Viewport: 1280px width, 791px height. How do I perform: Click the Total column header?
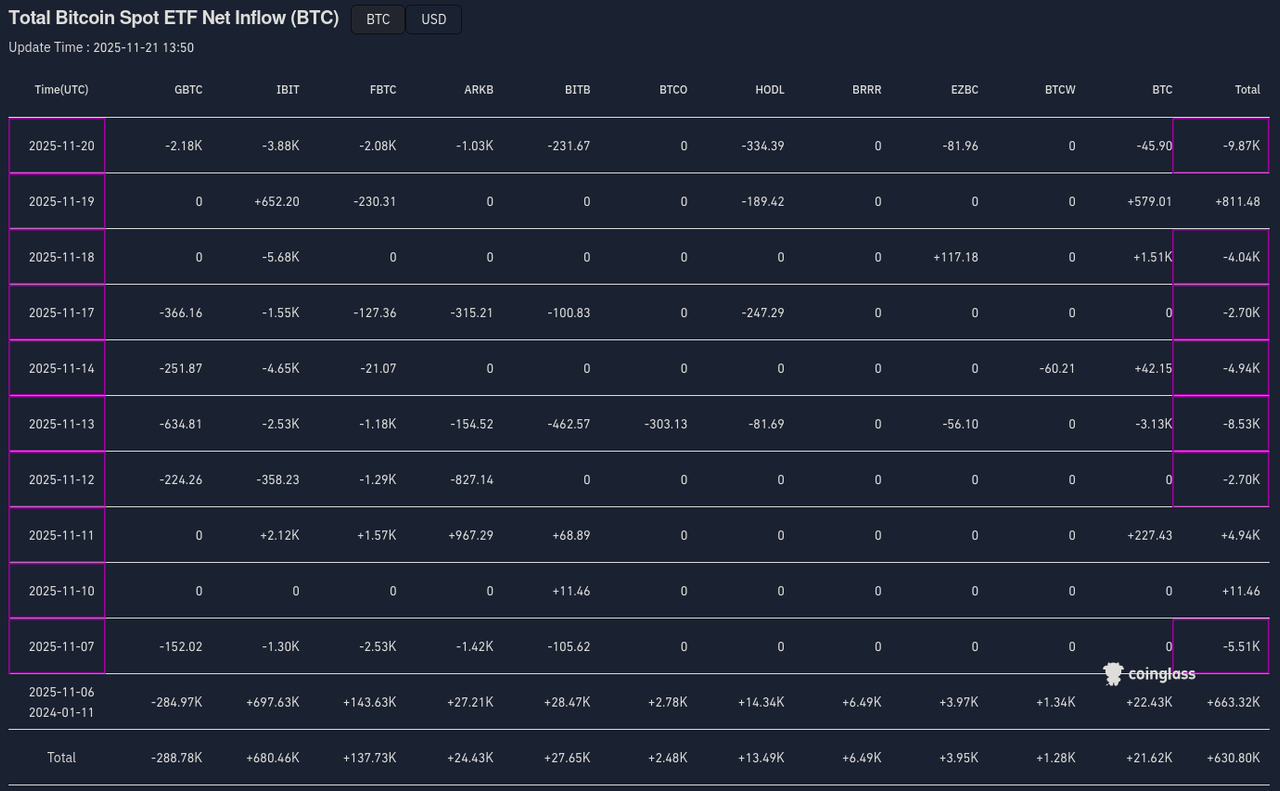click(1247, 90)
